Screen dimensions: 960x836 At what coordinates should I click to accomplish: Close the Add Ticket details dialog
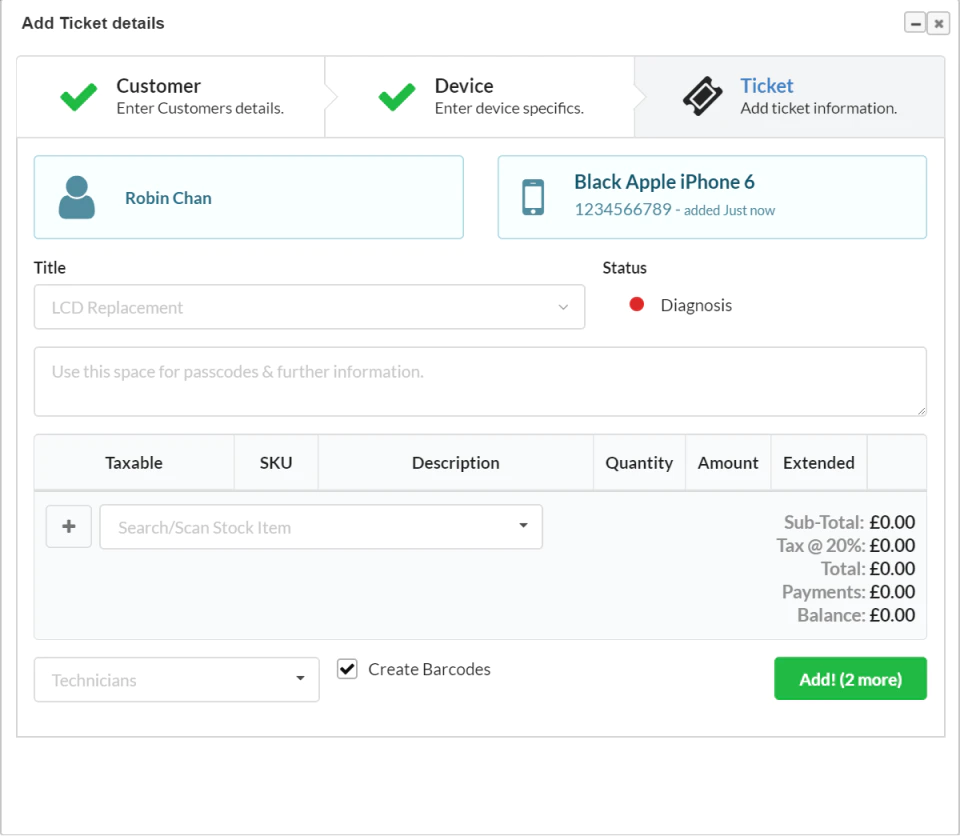point(938,23)
